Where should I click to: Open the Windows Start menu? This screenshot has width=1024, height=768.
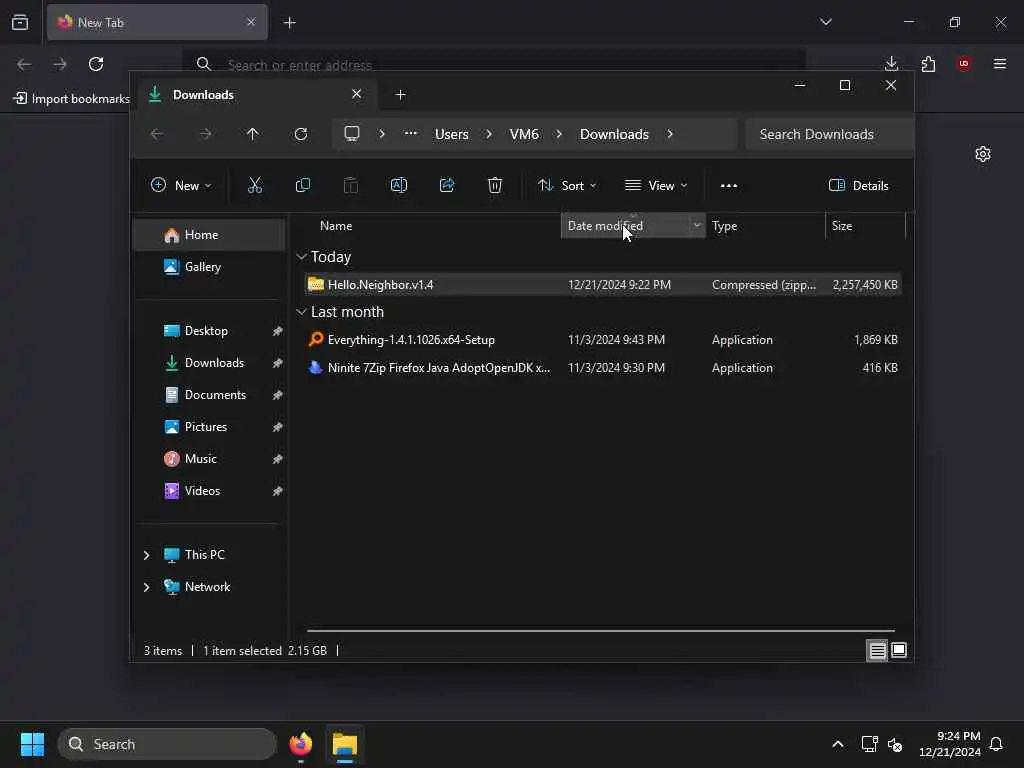pos(32,744)
